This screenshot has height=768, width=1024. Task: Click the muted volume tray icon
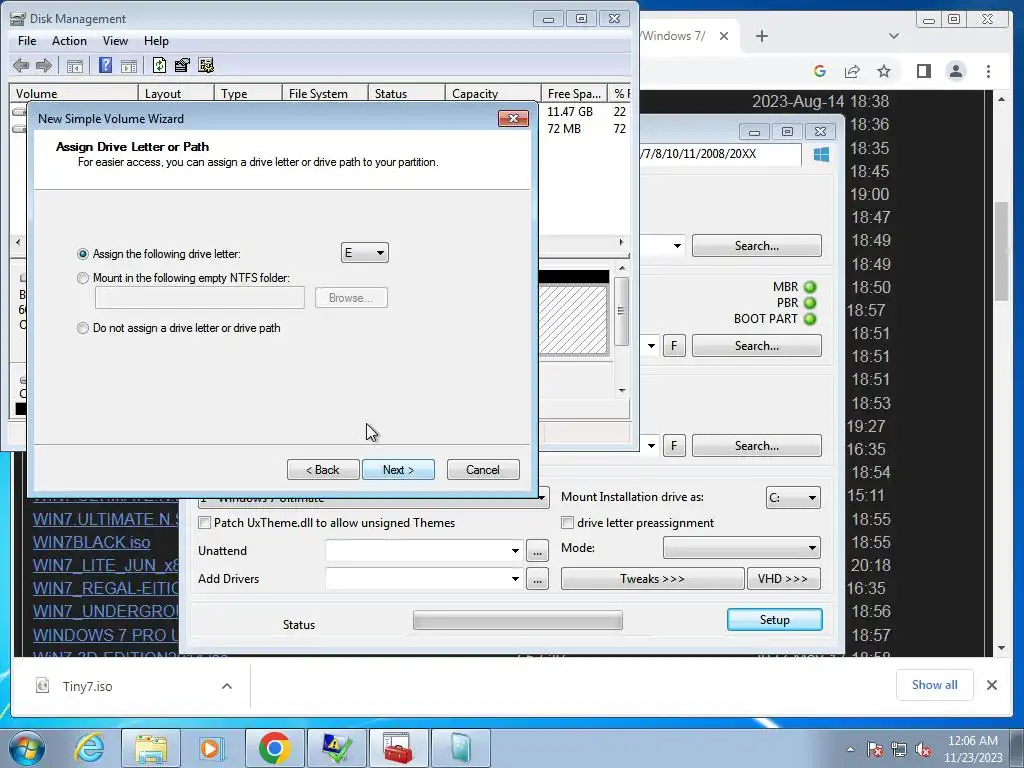(x=923, y=749)
